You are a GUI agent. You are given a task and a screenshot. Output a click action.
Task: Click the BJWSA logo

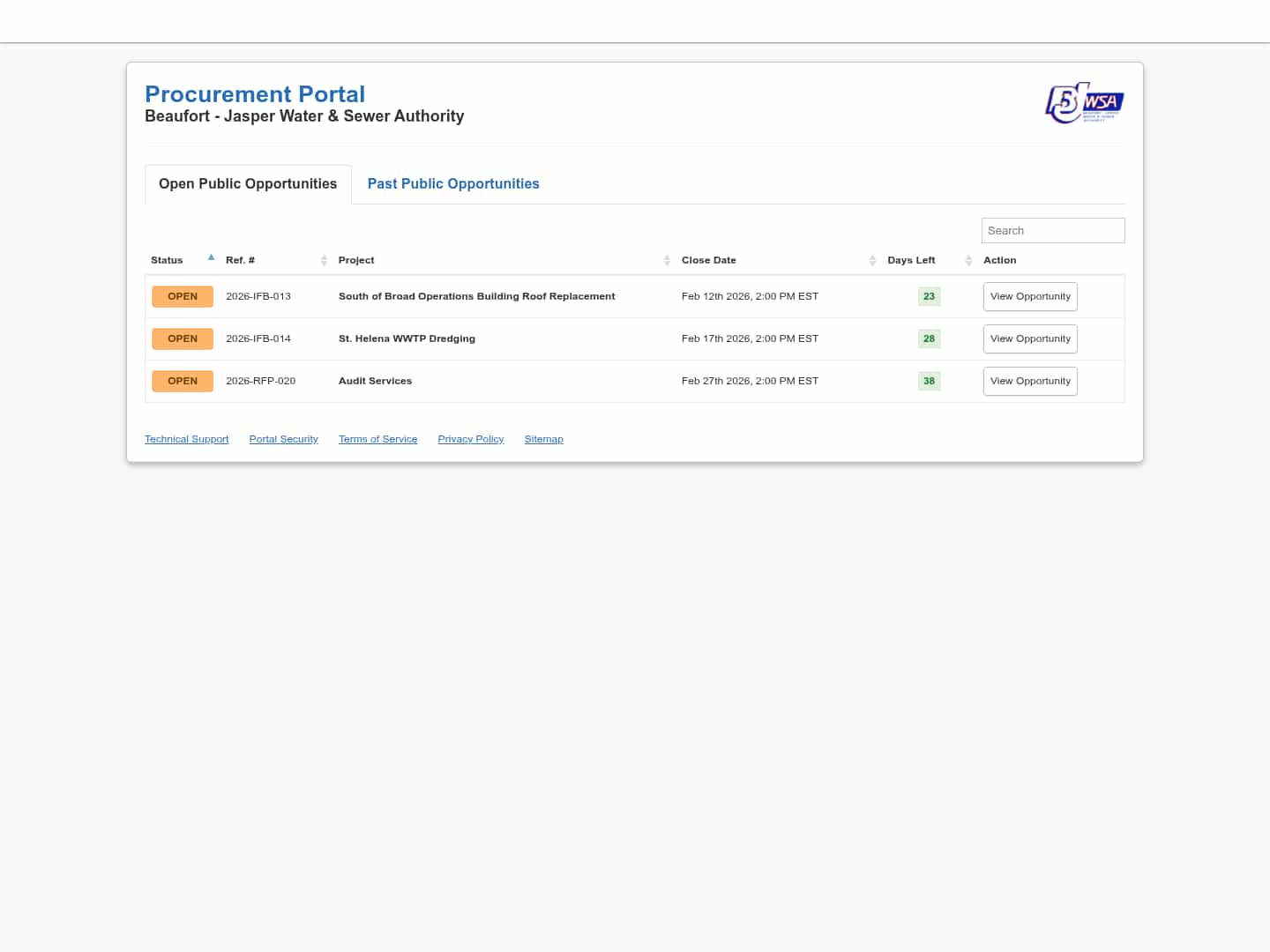[x=1084, y=103]
